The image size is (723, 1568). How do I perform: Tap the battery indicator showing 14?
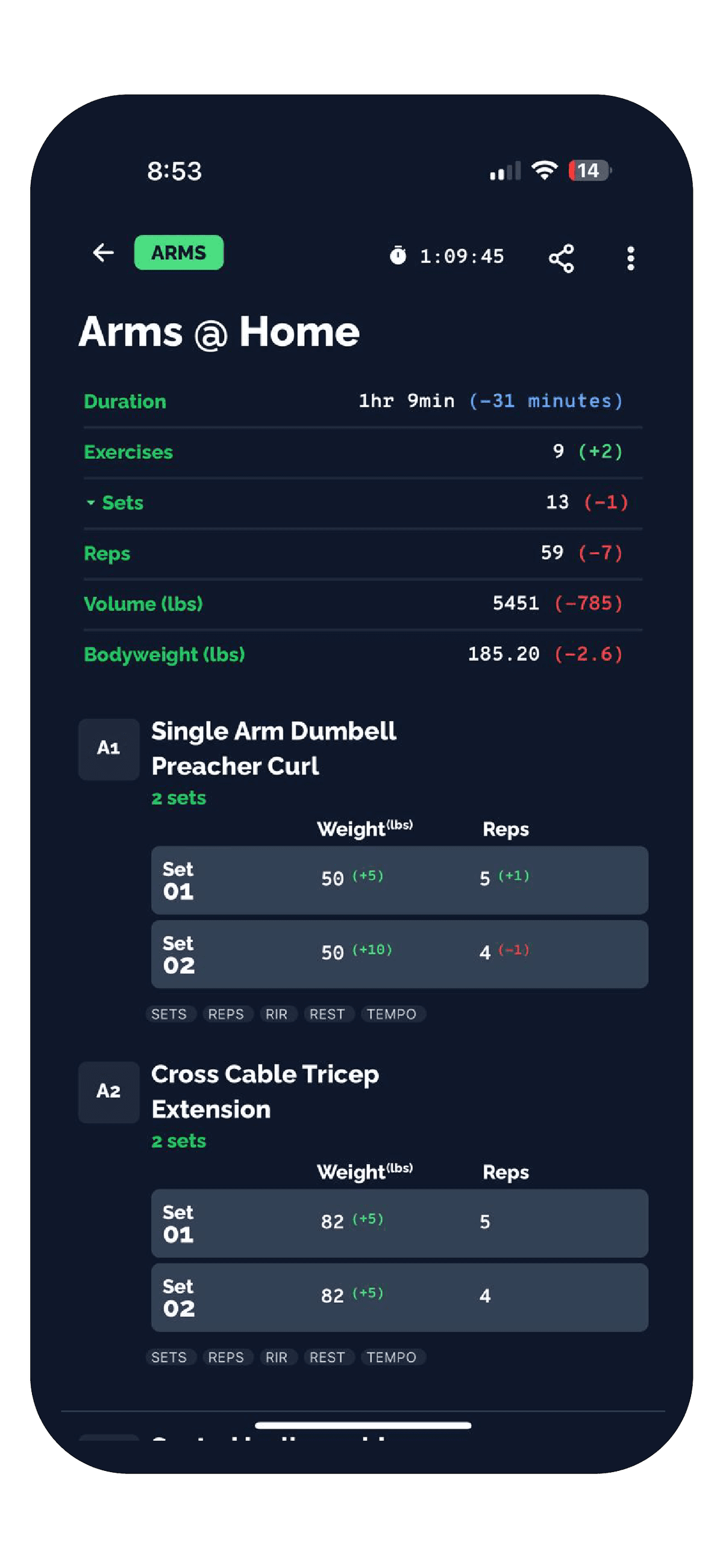[x=586, y=171]
